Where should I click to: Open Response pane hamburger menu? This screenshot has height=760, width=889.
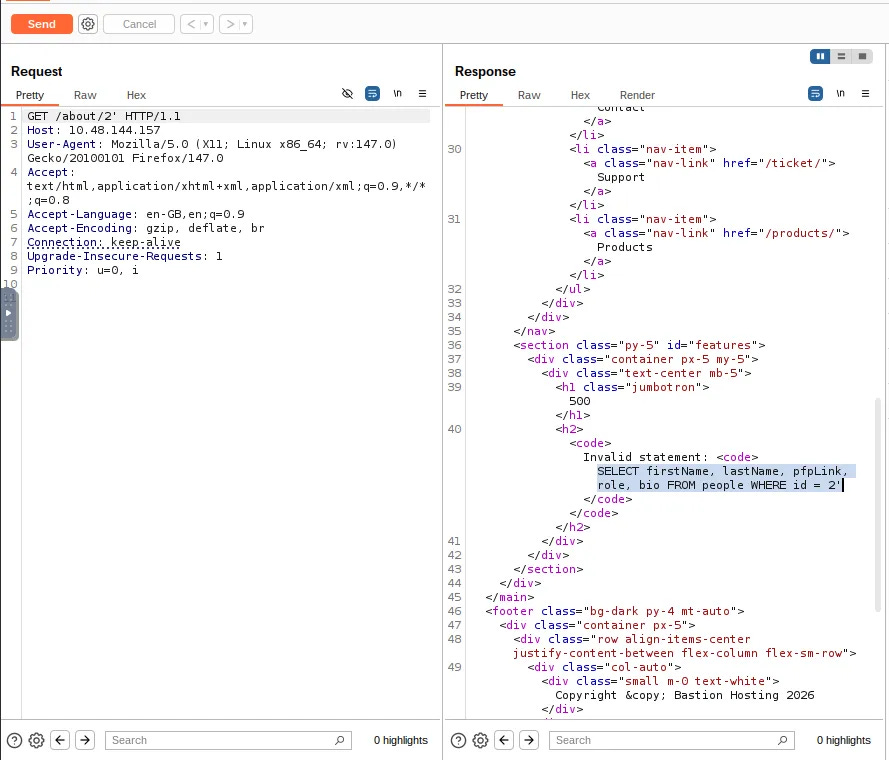(865, 94)
